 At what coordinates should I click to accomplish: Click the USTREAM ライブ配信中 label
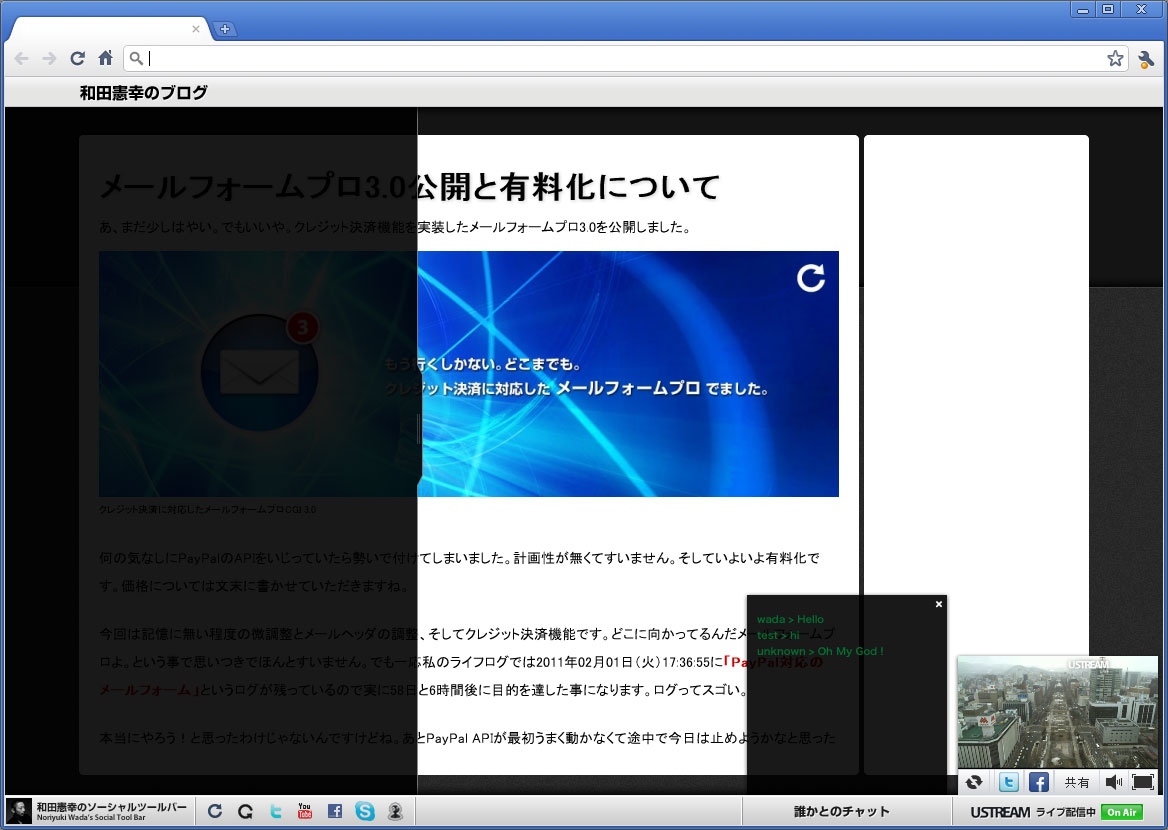click(x=1032, y=812)
